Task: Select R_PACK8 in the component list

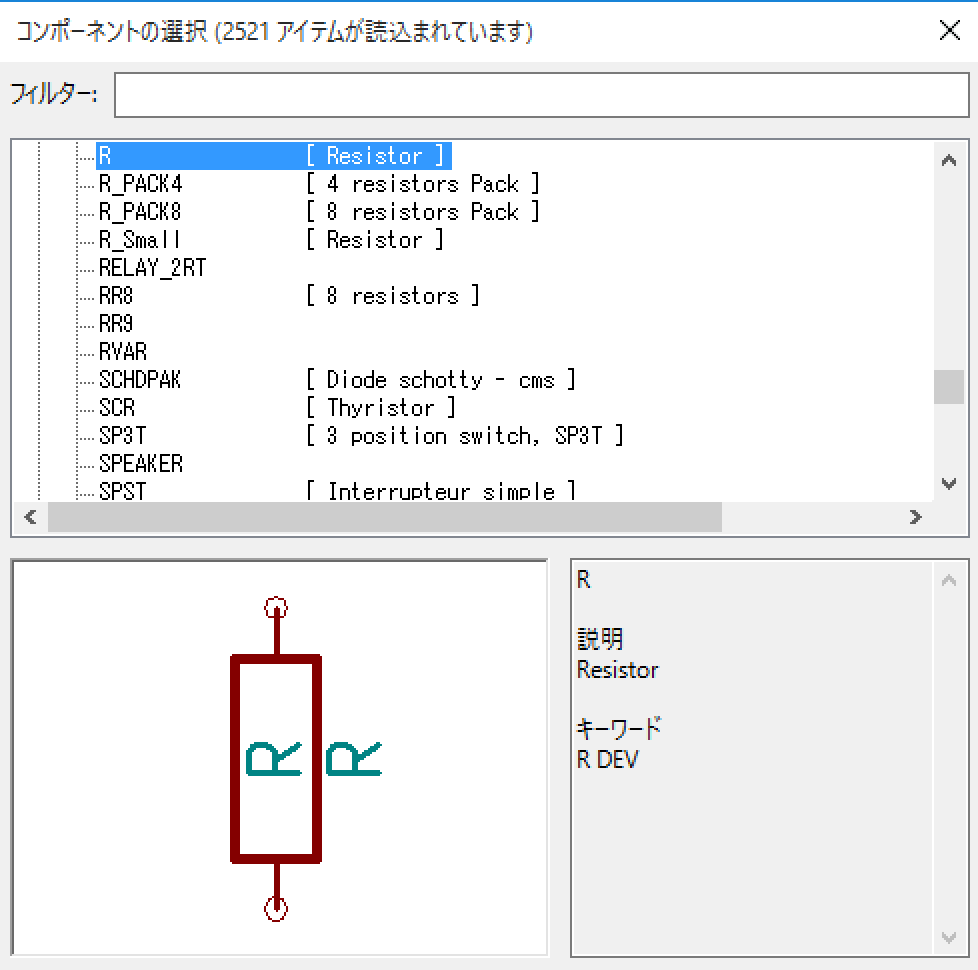Action: tap(318, 212)
